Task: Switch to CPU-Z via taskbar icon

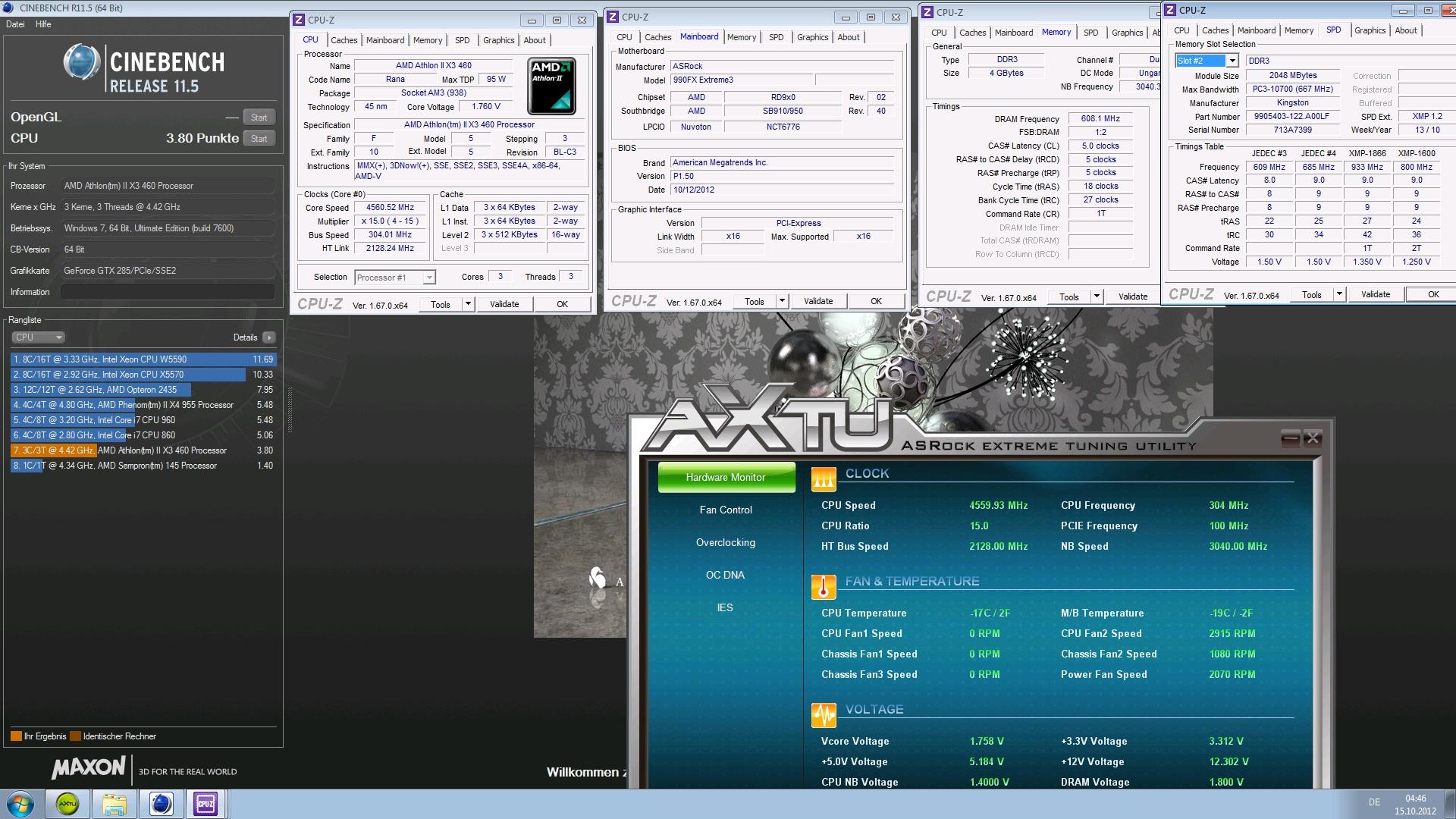Action: [206, 804]
